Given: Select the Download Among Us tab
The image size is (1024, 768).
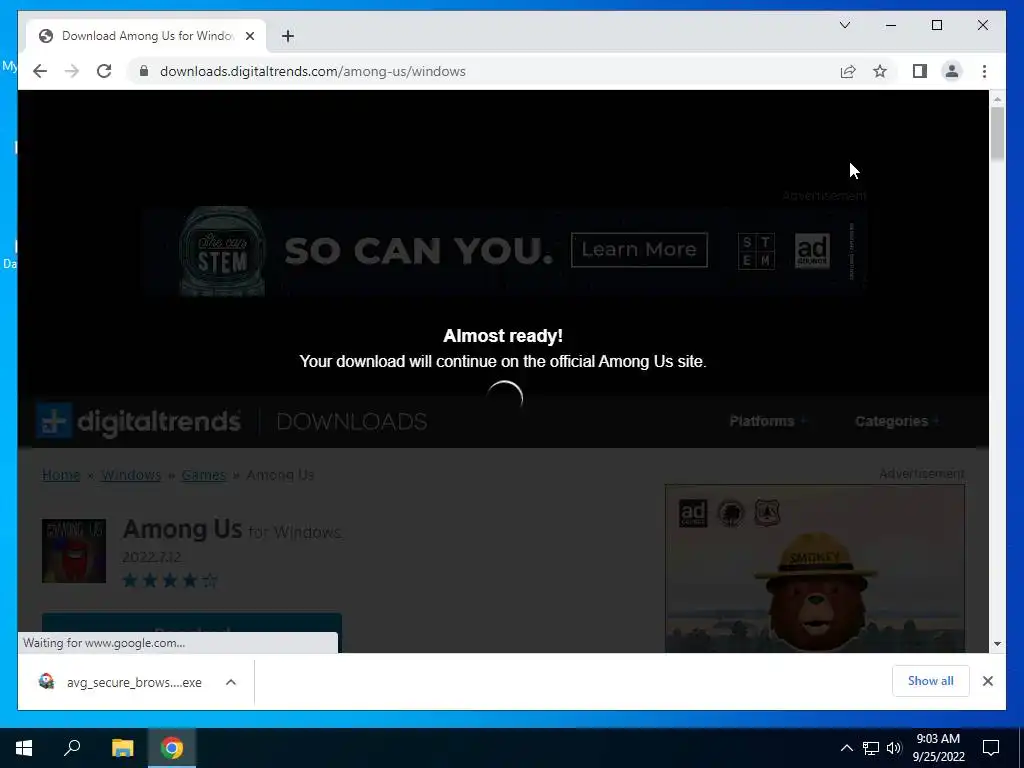Looking at the screenshot, I should click(146, 36).
